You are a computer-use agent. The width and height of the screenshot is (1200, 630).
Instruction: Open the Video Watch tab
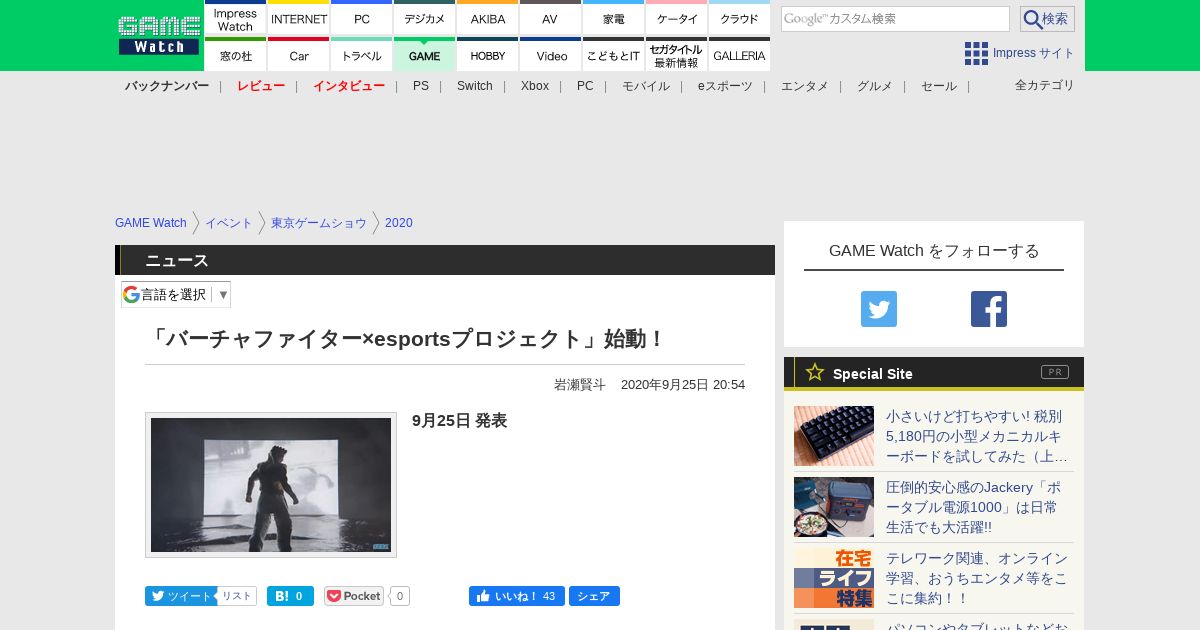550,54
